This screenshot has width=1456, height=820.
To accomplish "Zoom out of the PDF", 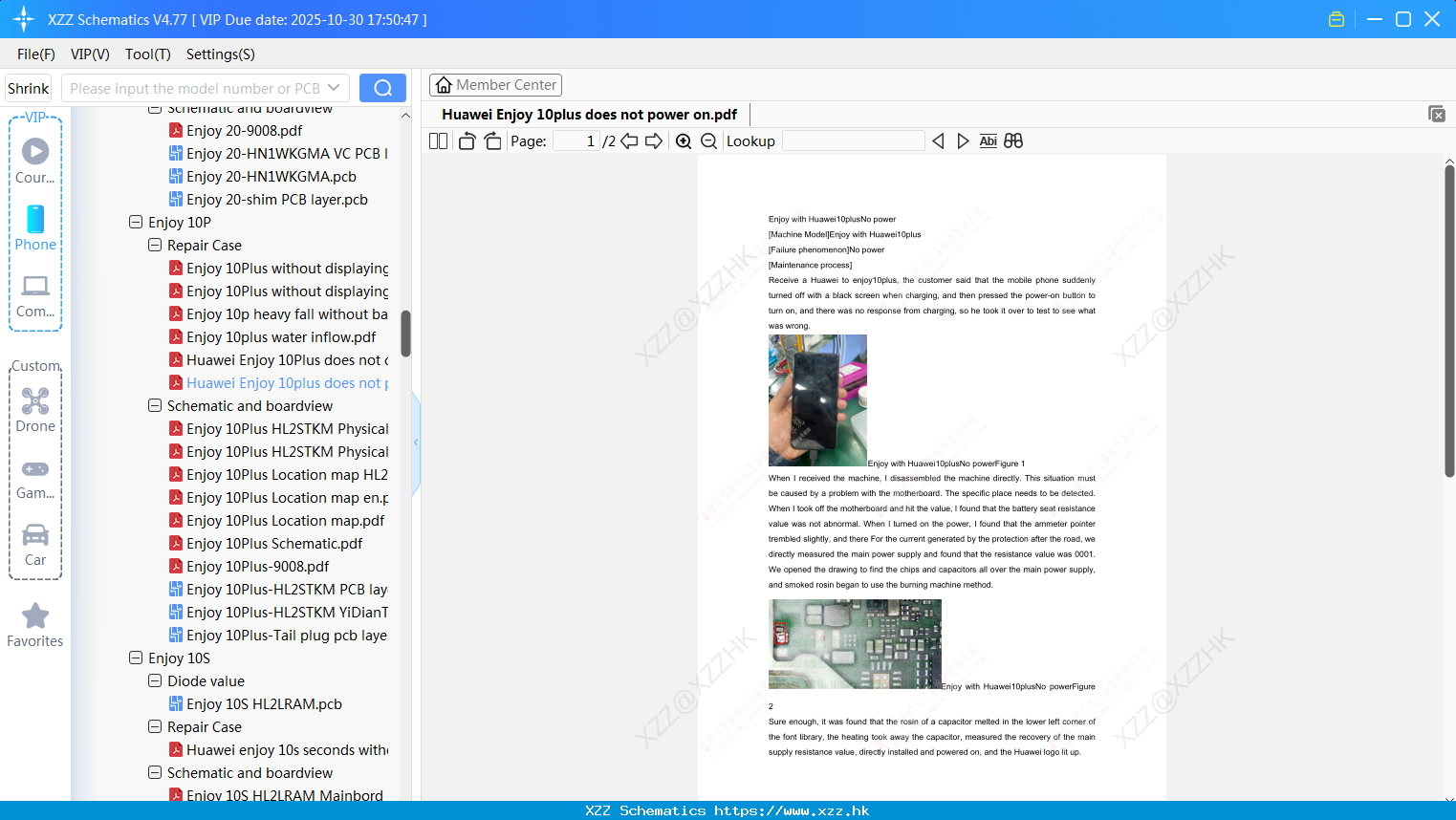I will pos(708,141).
